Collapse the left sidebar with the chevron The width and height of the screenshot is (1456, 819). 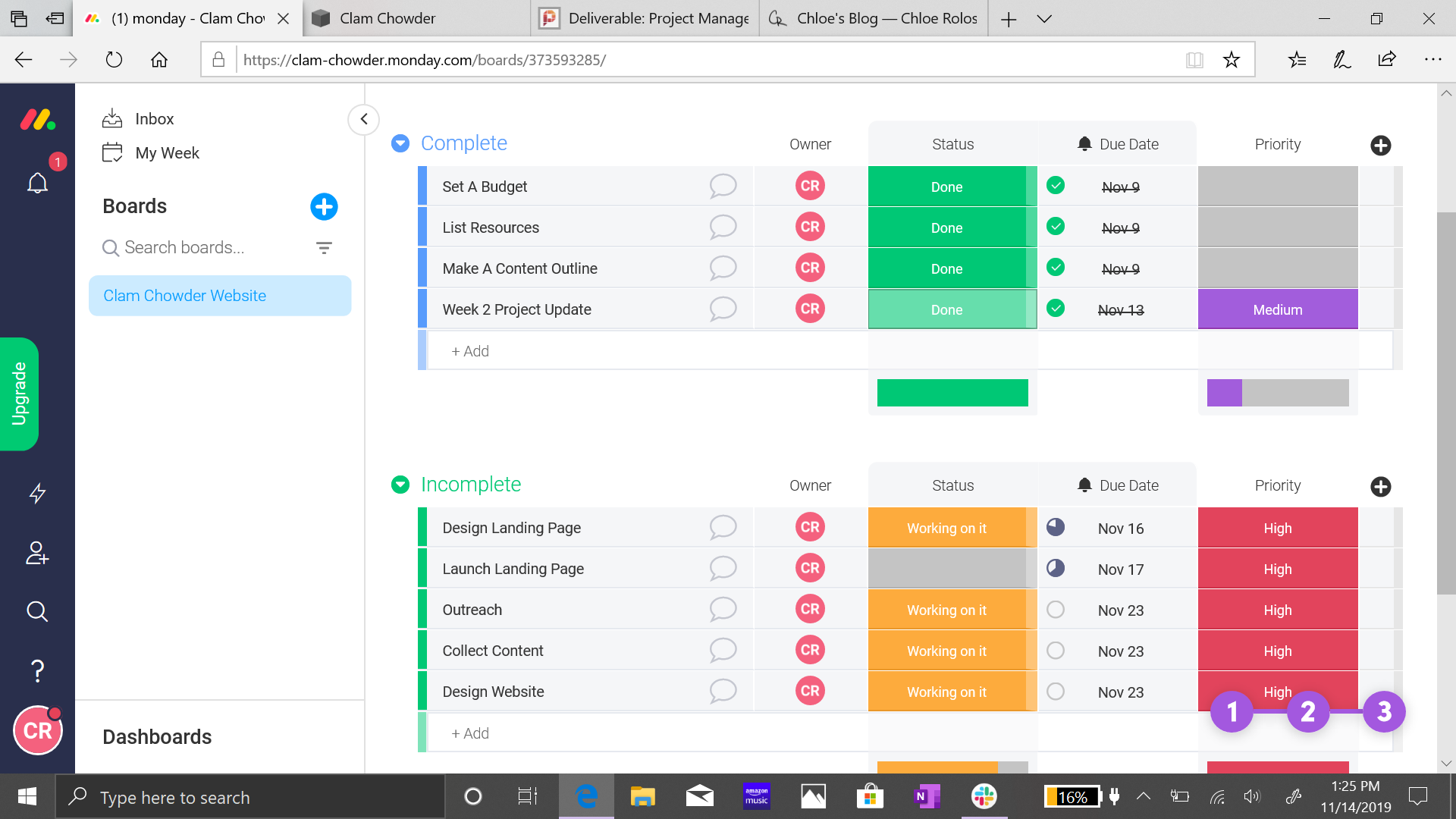(x=363, y=120)
